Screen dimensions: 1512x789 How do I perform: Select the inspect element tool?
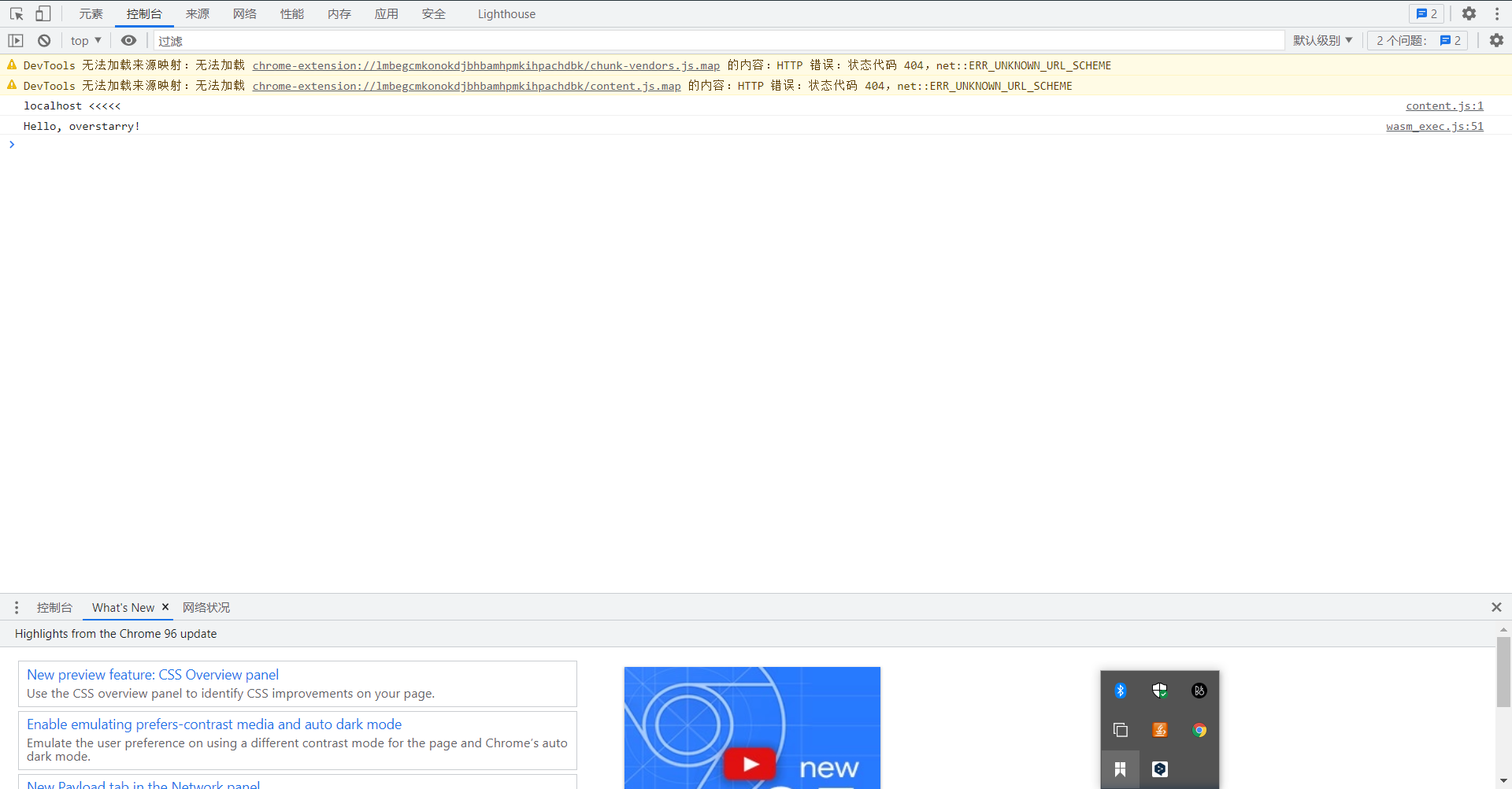point(16,13)
